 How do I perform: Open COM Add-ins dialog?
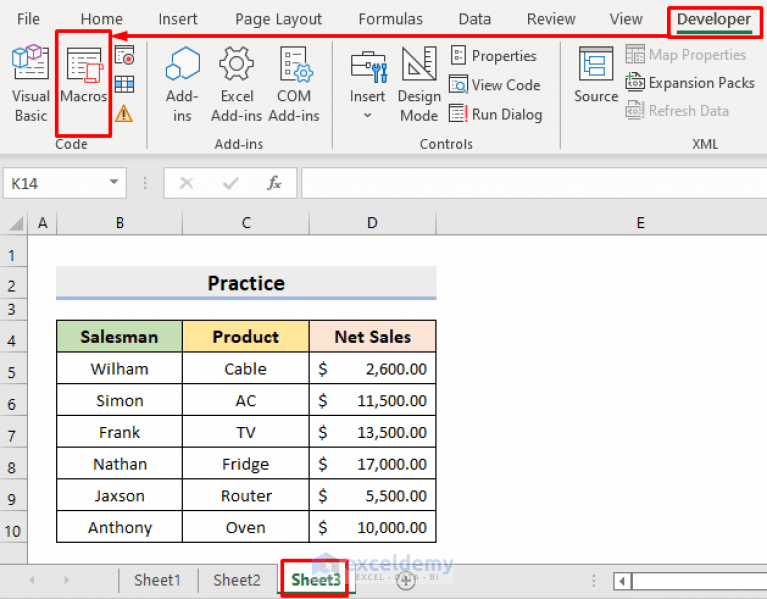coord(293,83)
